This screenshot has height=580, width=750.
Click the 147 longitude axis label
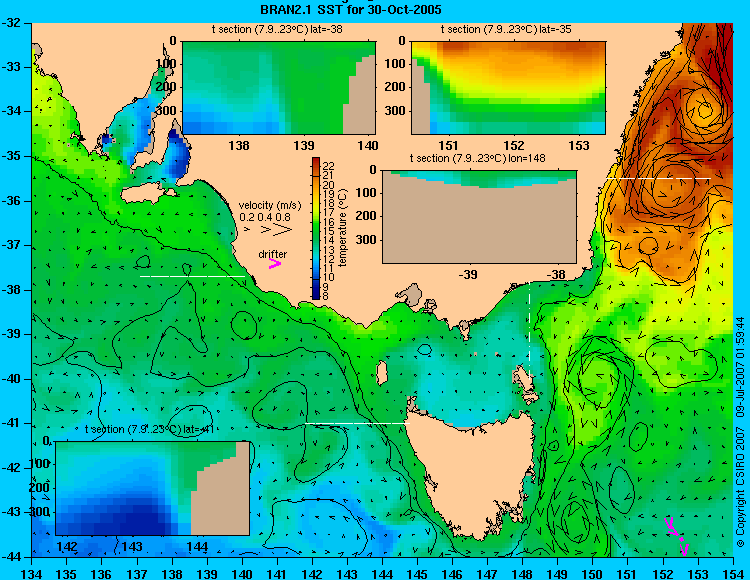click(x=487, y=574)
